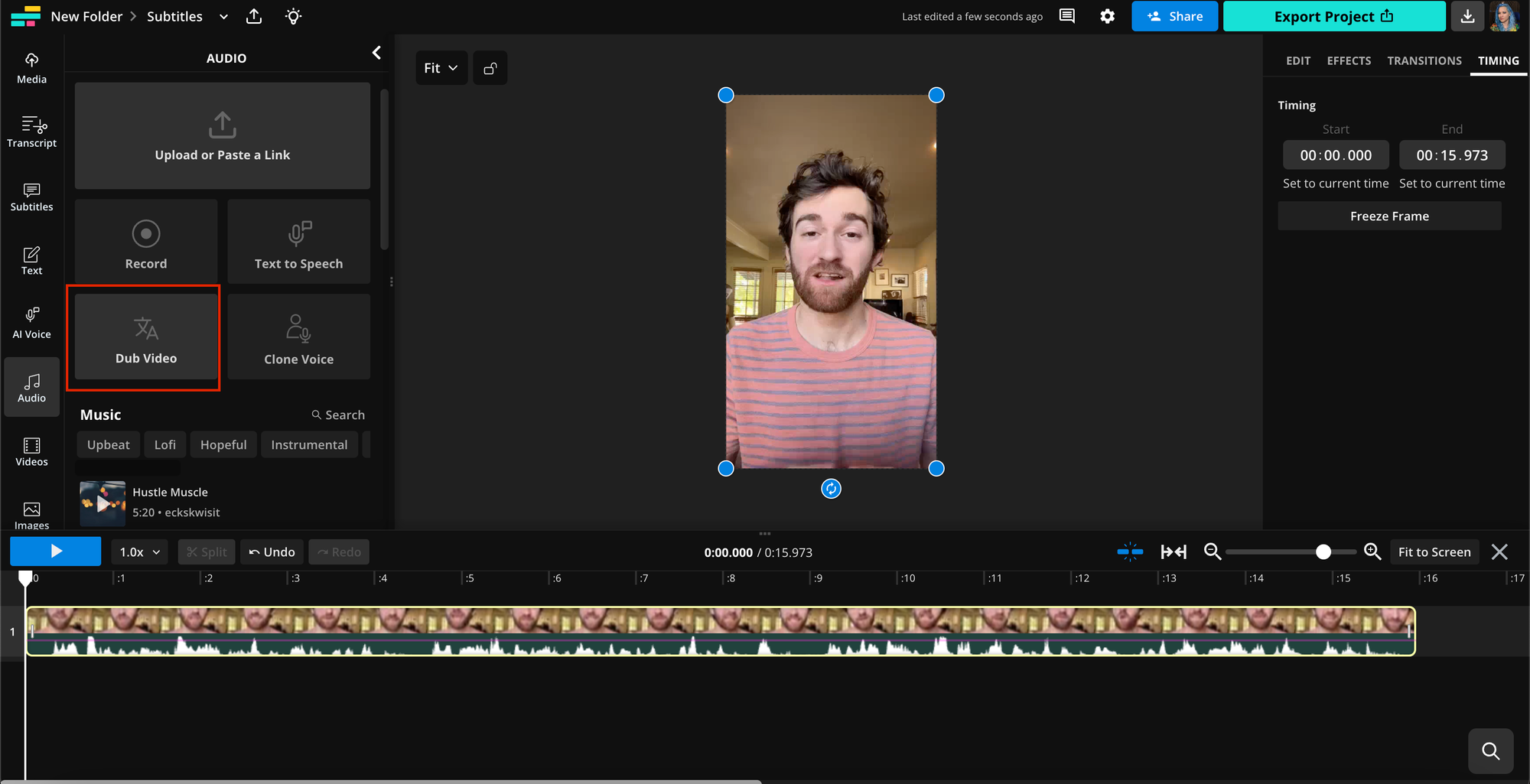
Task: Filter music by Instrumental tag
Action: 309,444
